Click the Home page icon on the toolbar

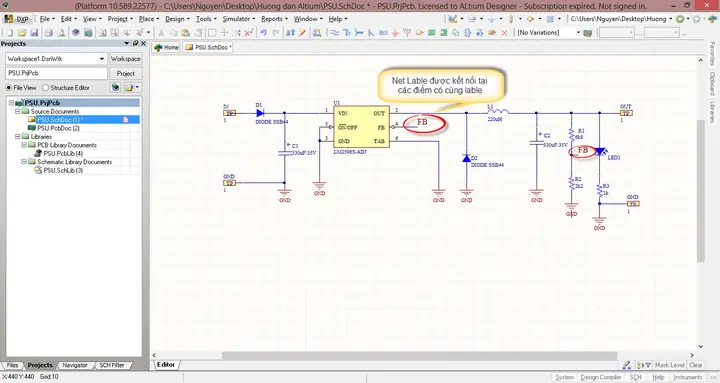click(x=712, y=19)
